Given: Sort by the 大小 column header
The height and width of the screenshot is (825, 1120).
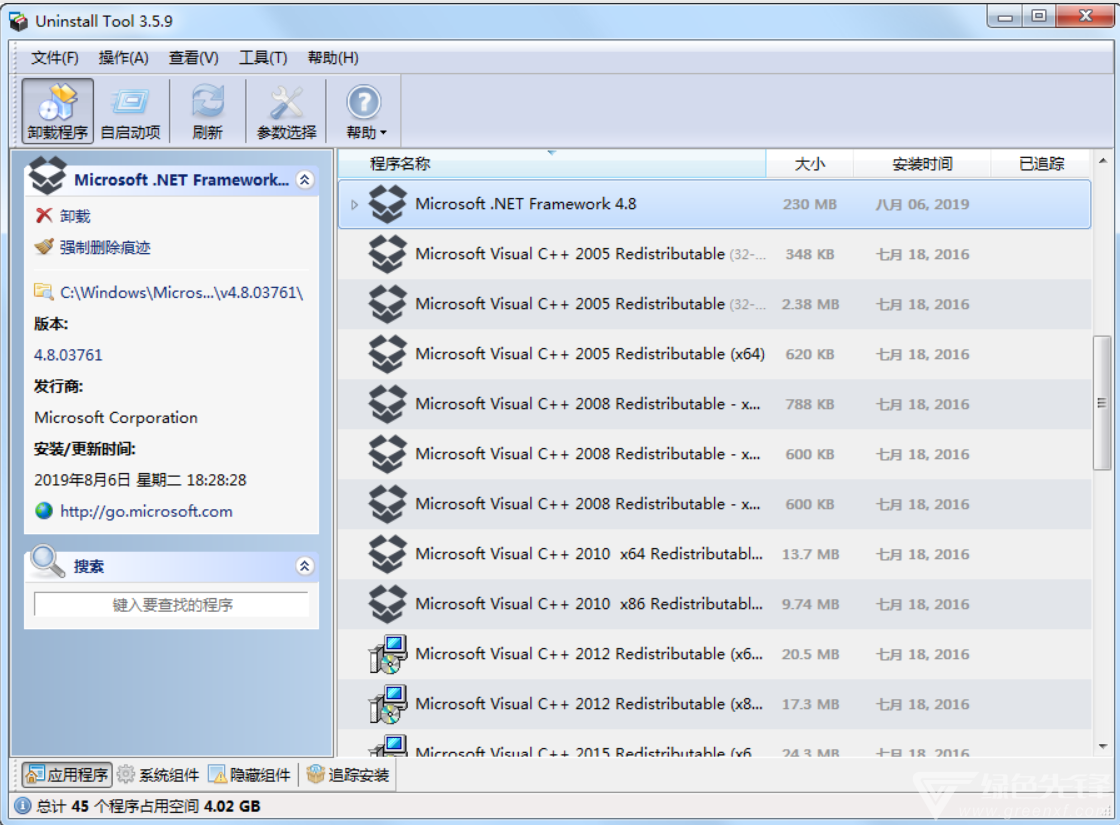Looking at the screenshot, I should 809,164.
